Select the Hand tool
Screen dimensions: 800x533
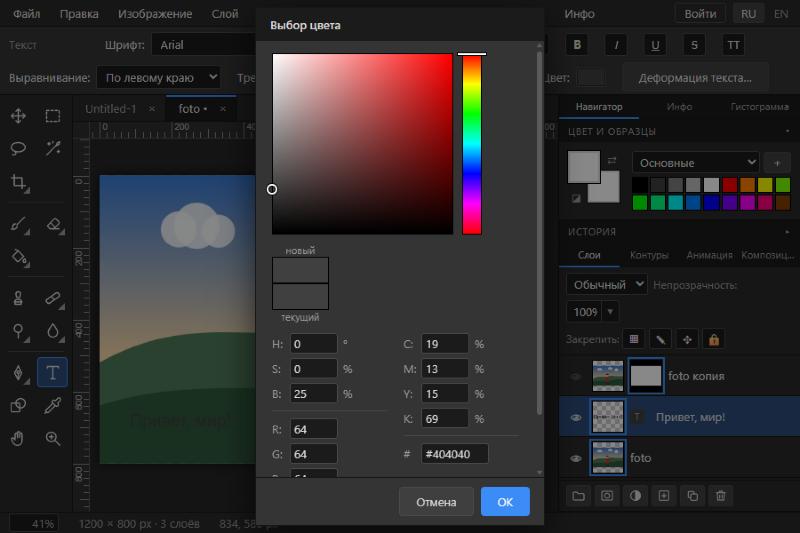click(x=18, y=438)
